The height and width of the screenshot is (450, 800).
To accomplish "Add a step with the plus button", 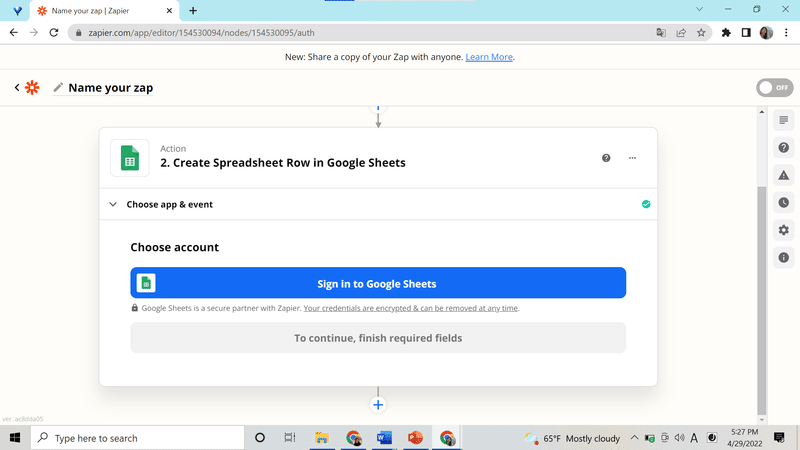I will click(378, 405).
